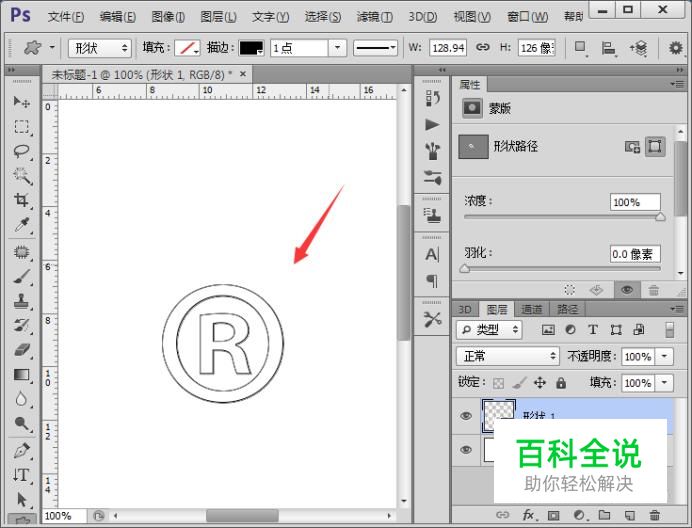Image resolution: width=692 pixels, height=528 pixels.
Task: Choose the Eraser tool
Action: (21, 350)
